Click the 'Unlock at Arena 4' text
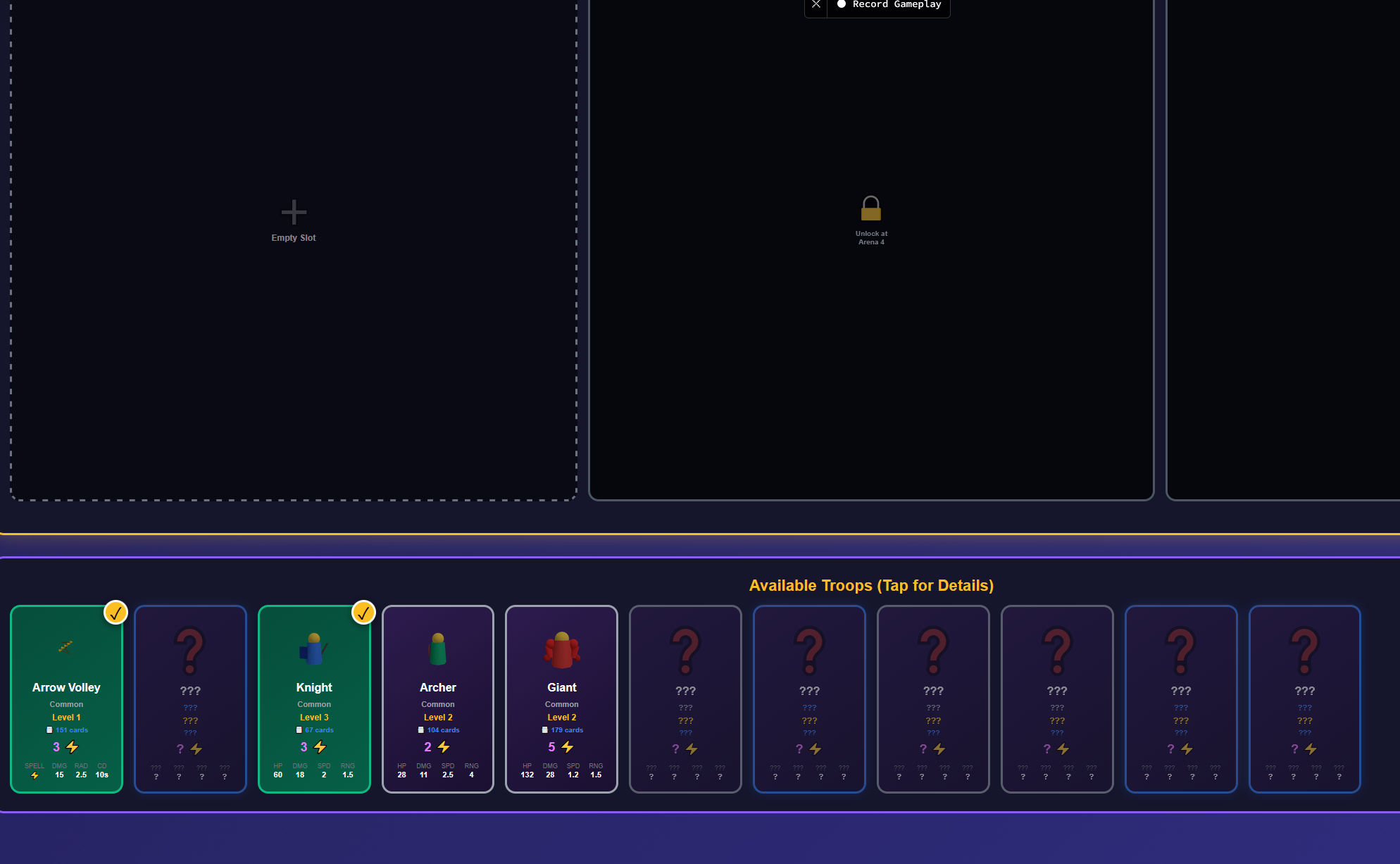This screenshot has height=864, width=1400. pyautogui.click(x=871, y=237)
